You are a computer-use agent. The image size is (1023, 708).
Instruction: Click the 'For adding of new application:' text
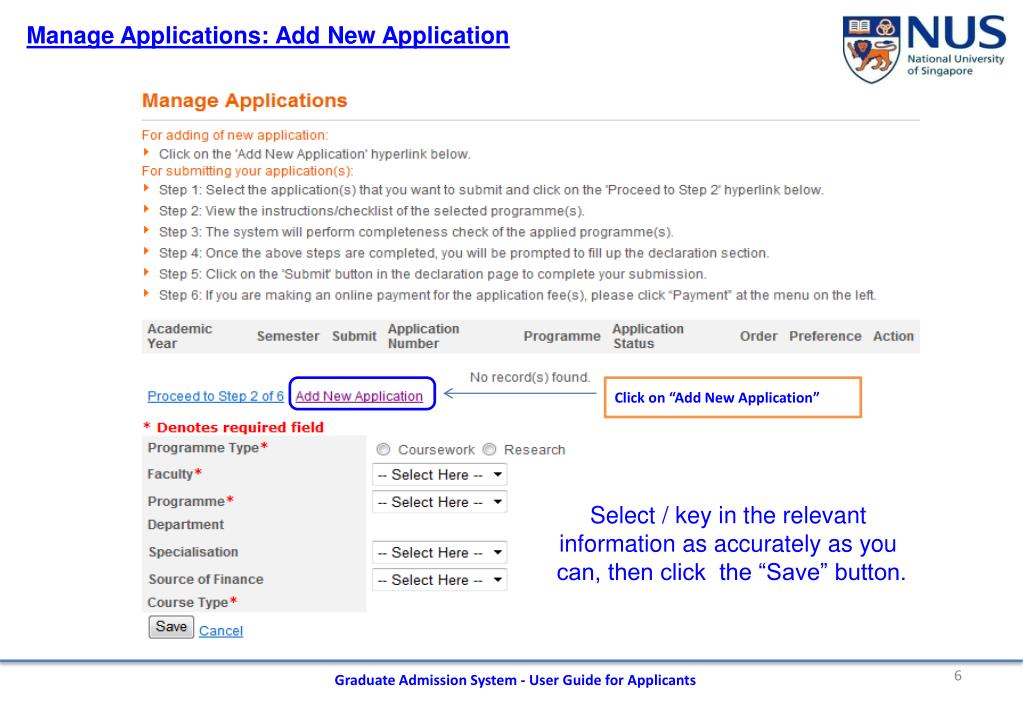pyautogui.click(x=235, y=135)
